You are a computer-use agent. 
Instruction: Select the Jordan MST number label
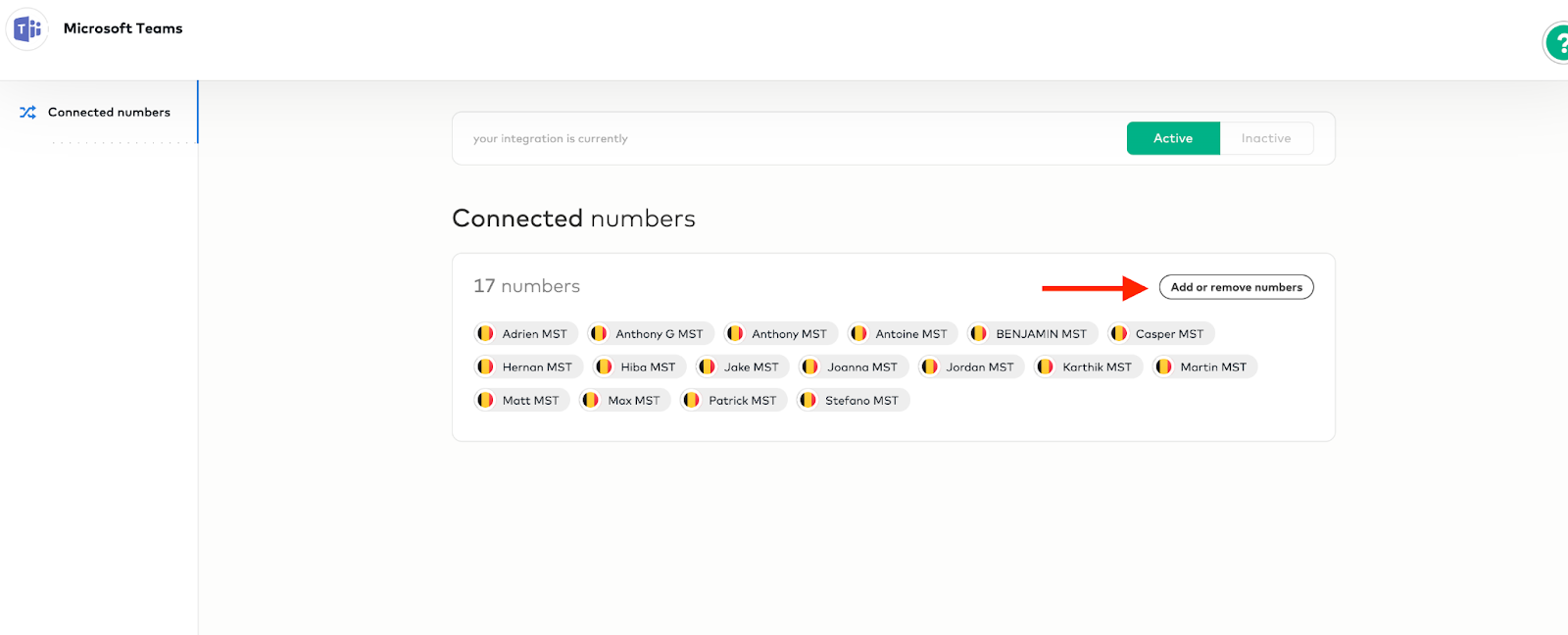coord(980,367)
